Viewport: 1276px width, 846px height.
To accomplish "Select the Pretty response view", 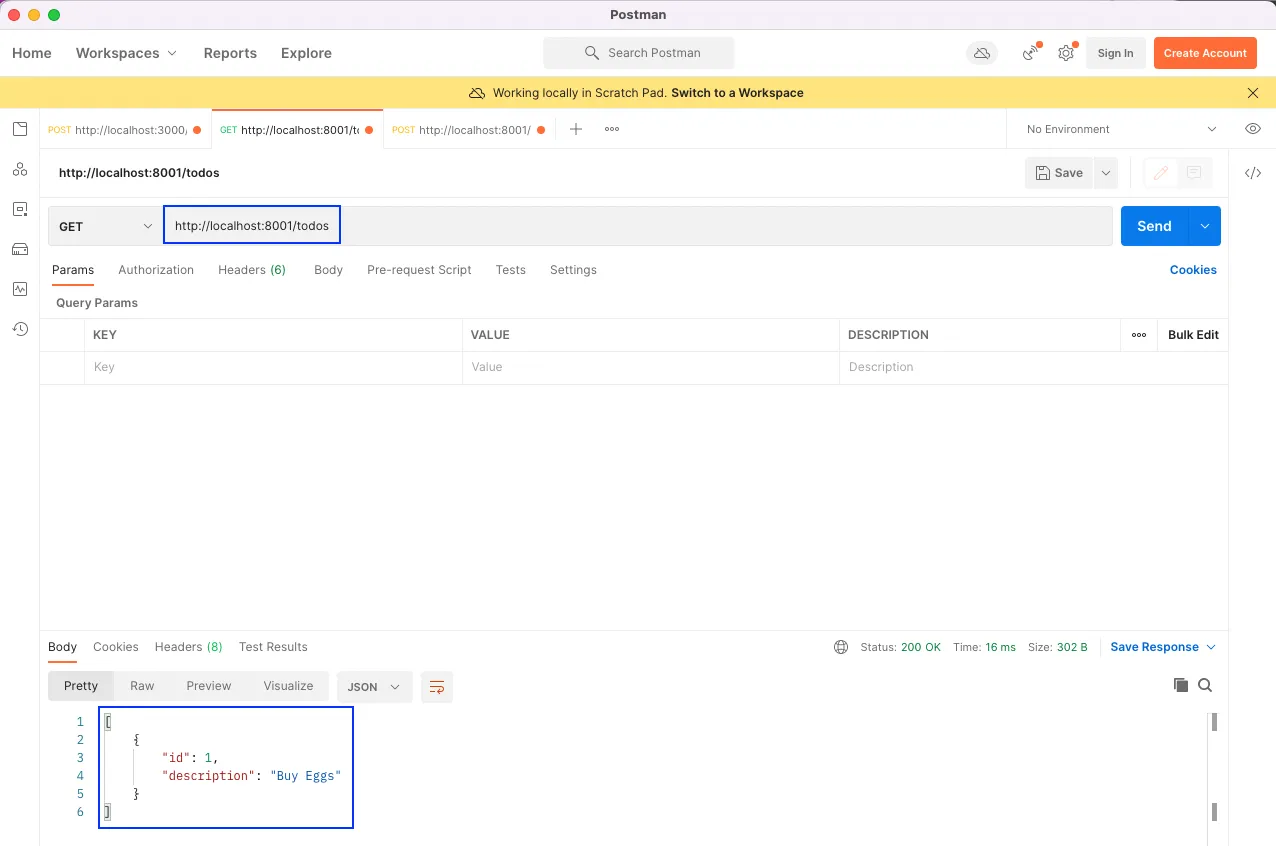I will [81, 686].
